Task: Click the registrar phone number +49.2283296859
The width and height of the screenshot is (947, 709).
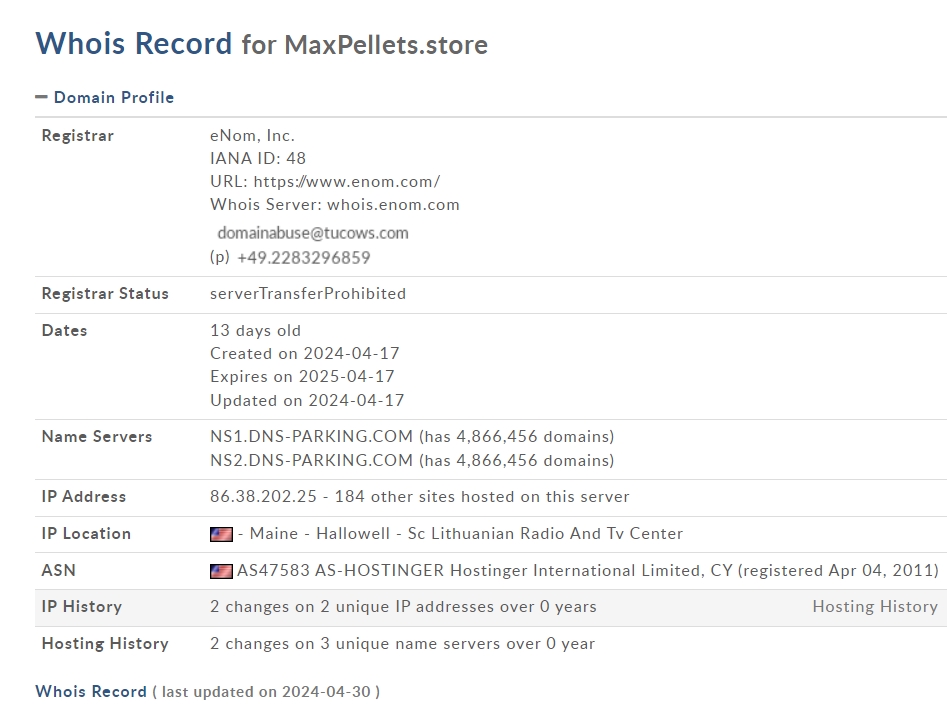Action: pos(304,258)
